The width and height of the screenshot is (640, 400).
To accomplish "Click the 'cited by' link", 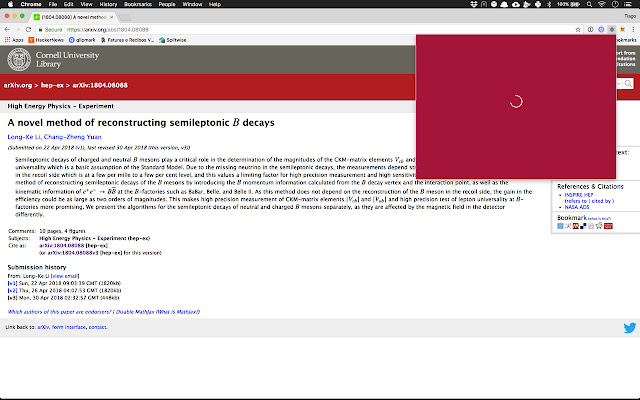I will coord(601,201).
